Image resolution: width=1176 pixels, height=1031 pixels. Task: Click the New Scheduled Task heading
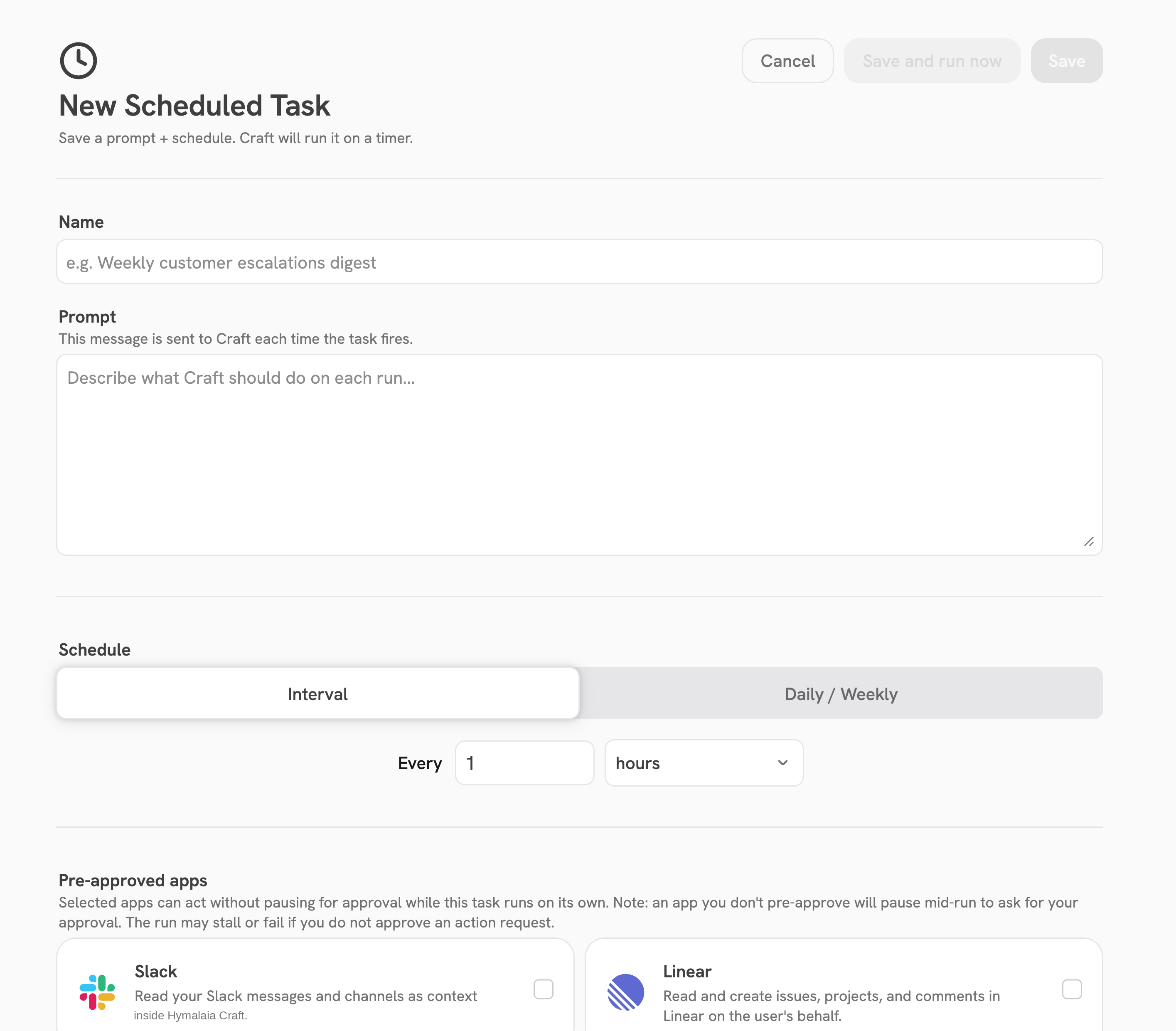click(194, 106)
